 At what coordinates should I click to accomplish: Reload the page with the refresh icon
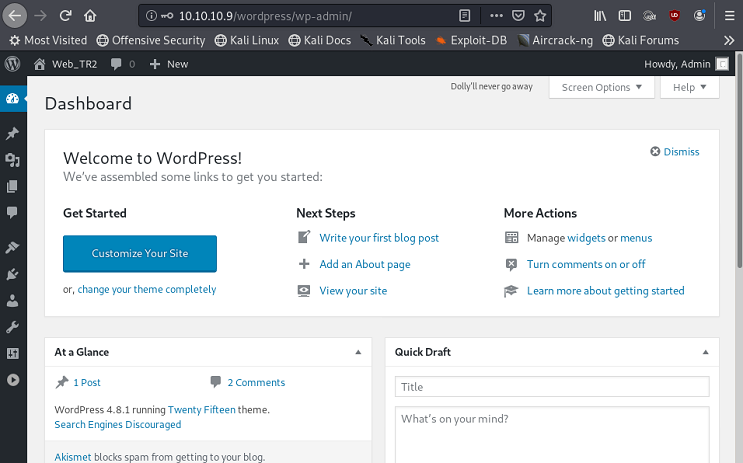(65, 16)
